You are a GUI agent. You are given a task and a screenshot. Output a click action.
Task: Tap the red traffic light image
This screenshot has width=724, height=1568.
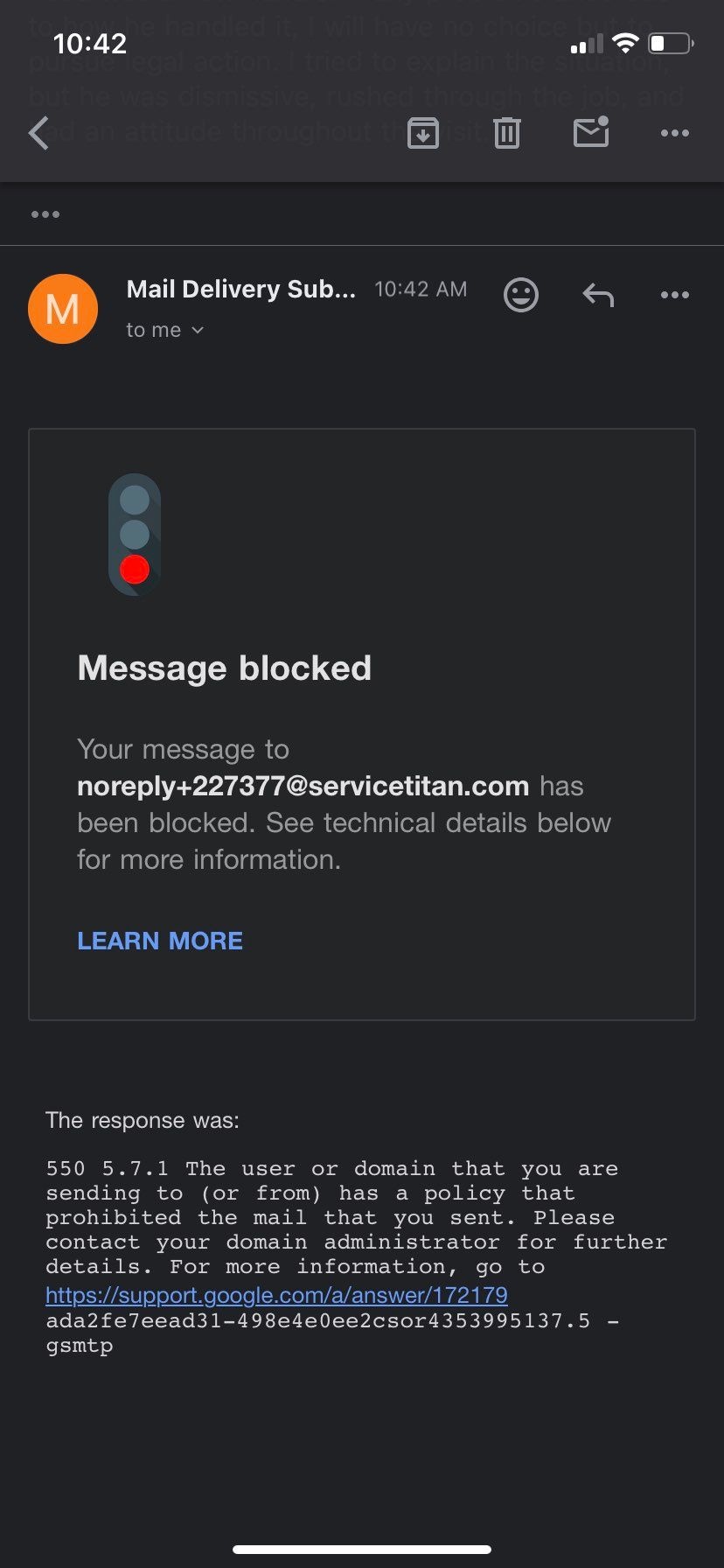coord(135,535)
